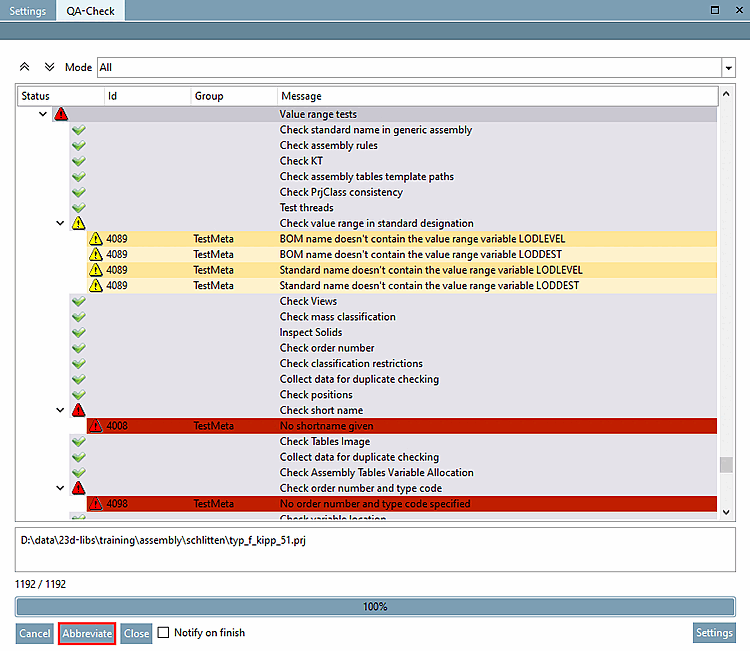The image size is (750, 651).
Task: Click red error icon beside Value range tests
Action: coord(61,114)
